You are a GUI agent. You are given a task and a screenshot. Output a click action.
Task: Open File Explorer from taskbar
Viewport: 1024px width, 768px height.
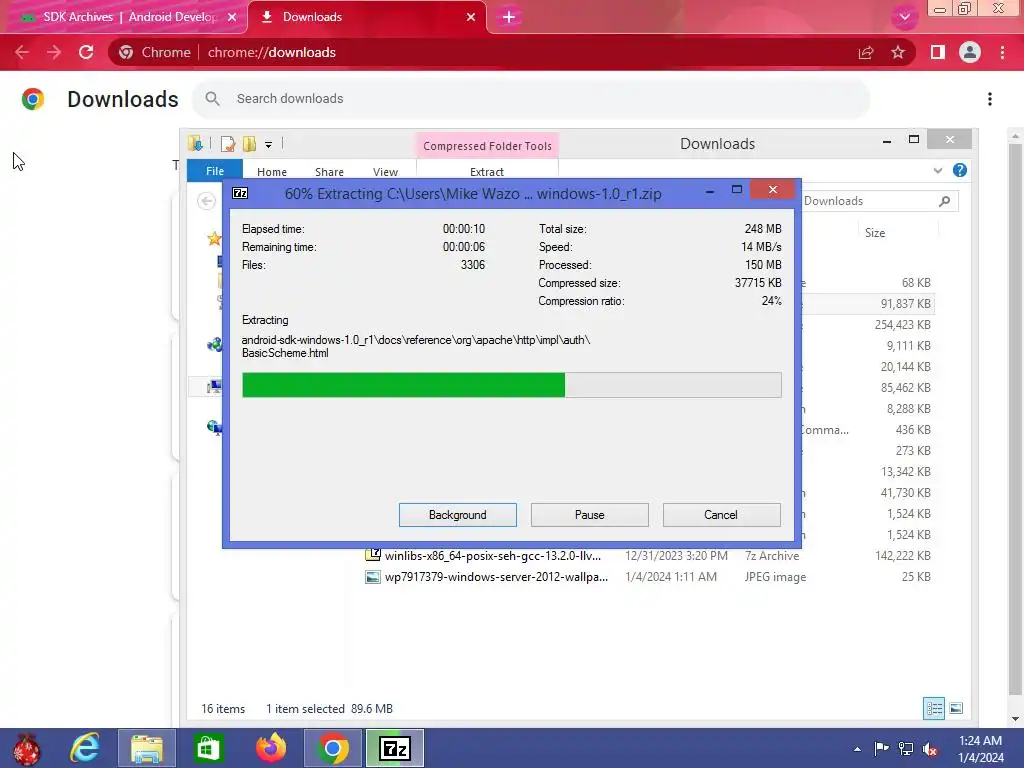coord(147,748)
